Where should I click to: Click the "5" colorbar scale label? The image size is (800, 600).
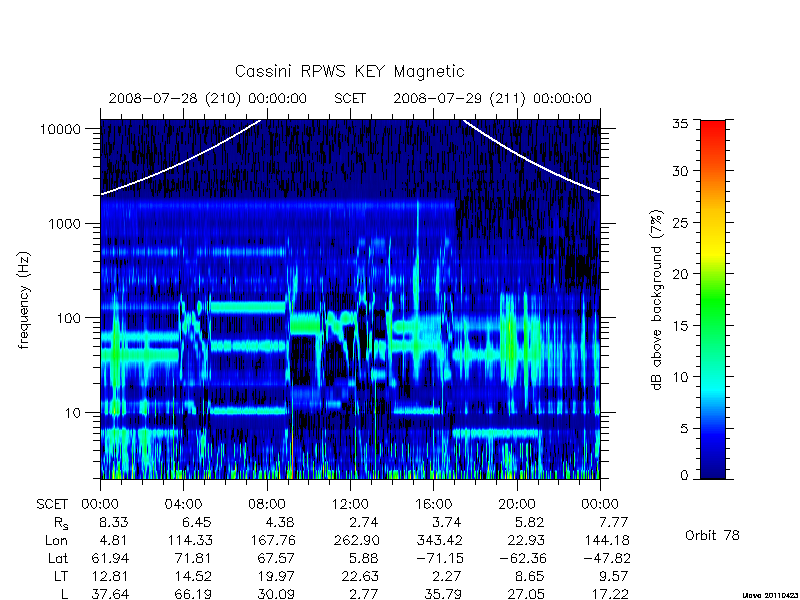click(684, 429)
